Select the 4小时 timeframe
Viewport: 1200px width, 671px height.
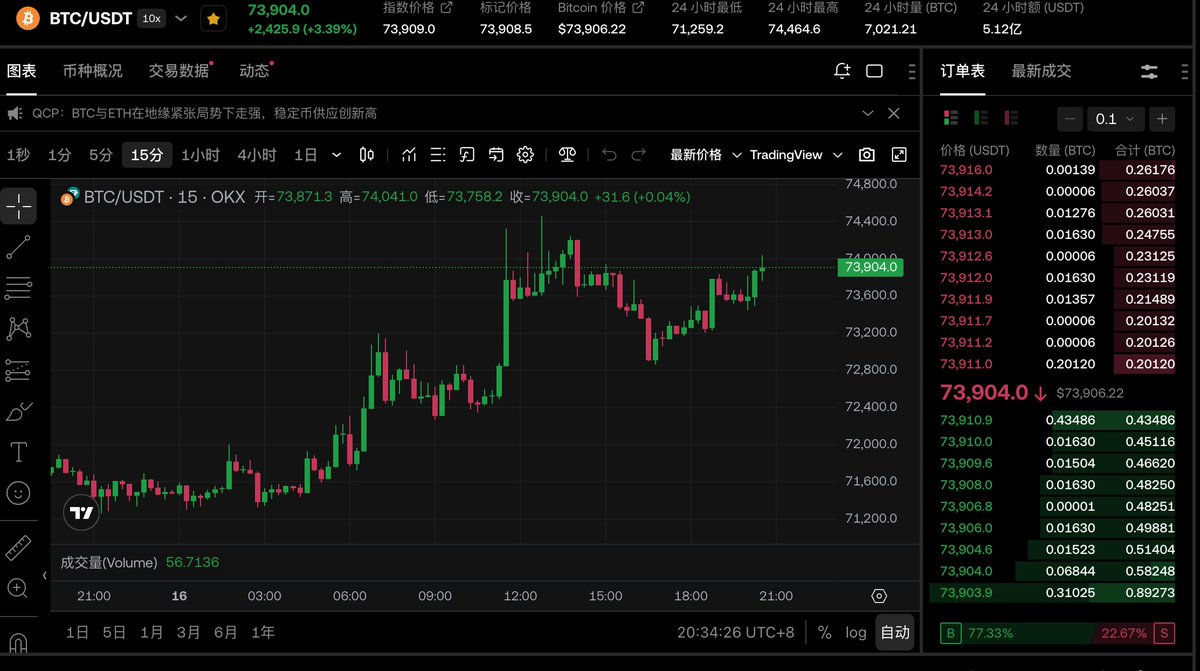(257, 155)
